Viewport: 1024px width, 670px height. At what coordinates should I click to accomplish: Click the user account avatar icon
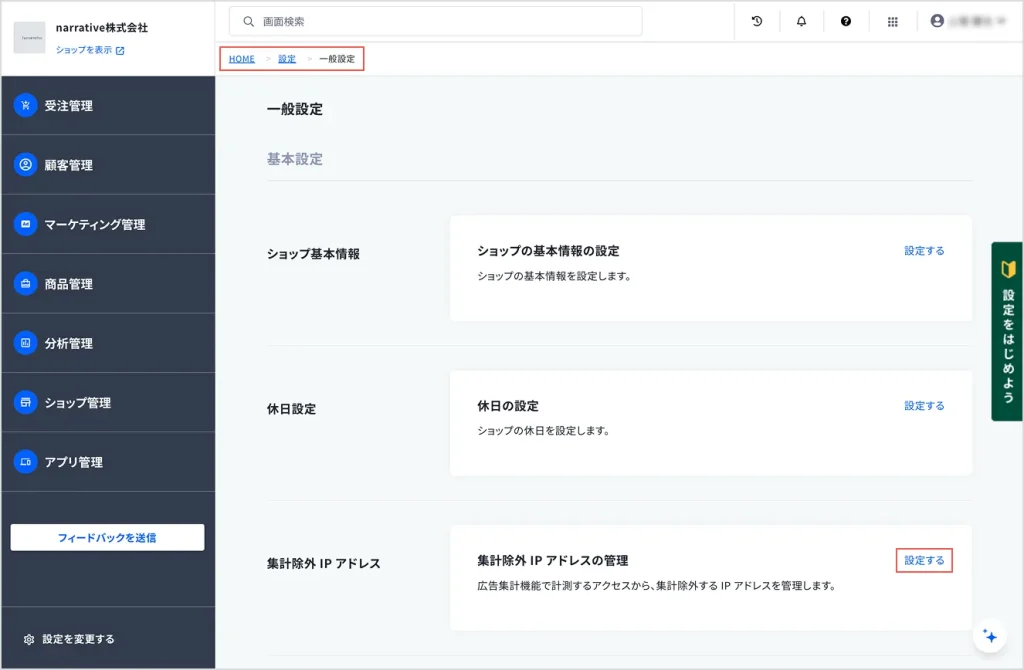937,21
